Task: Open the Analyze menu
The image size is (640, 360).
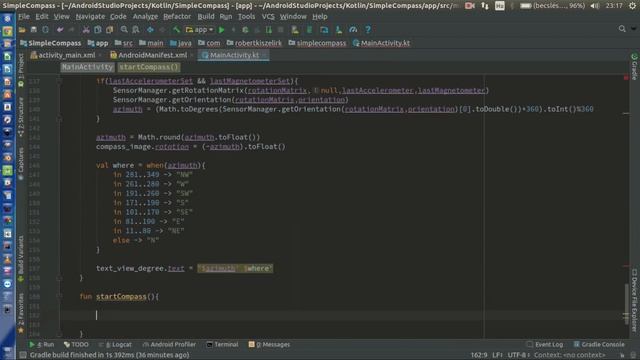Action: [x=145, y=17]
